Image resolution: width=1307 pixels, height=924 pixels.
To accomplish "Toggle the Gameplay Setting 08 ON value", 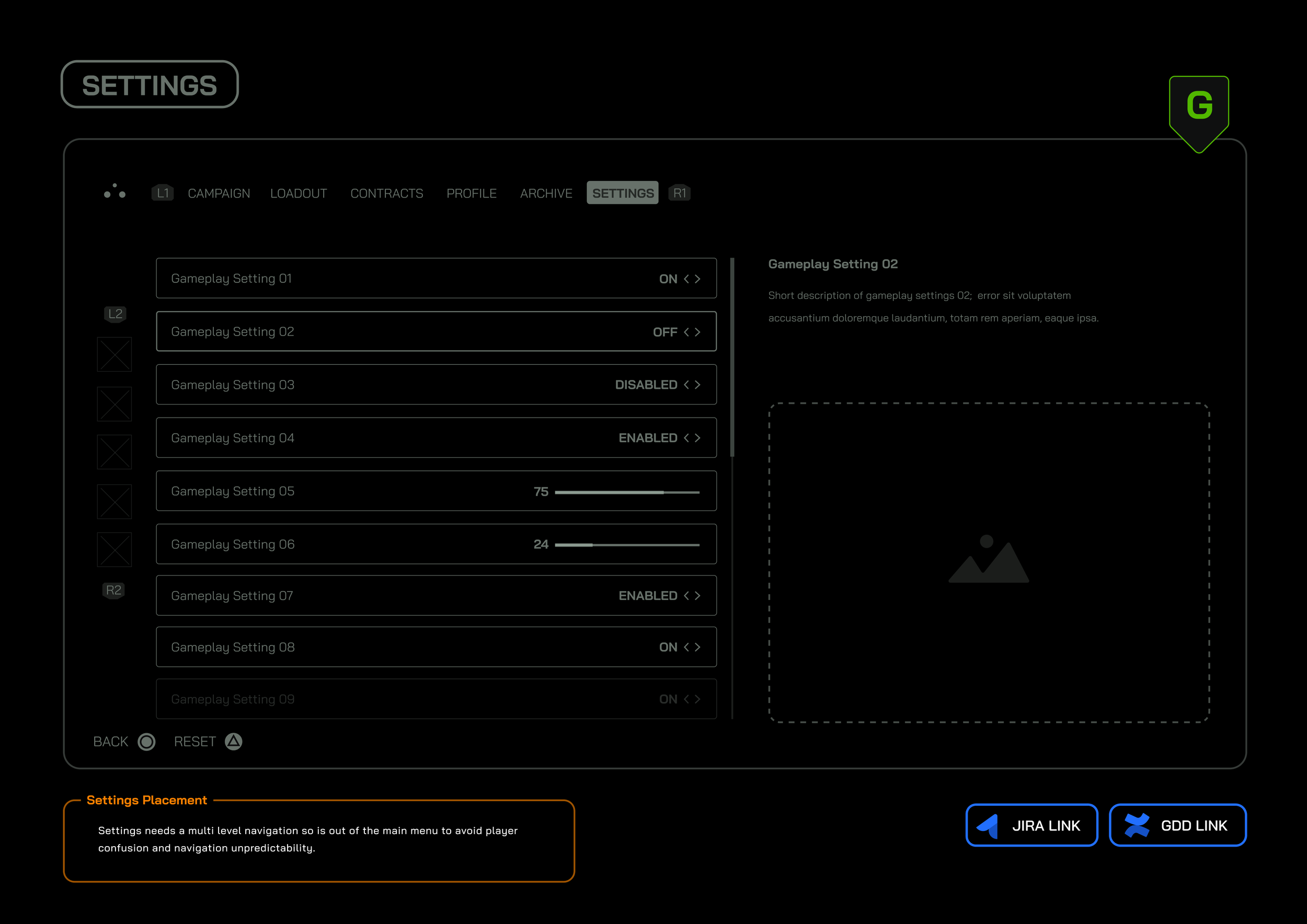I will click(668, 648).
